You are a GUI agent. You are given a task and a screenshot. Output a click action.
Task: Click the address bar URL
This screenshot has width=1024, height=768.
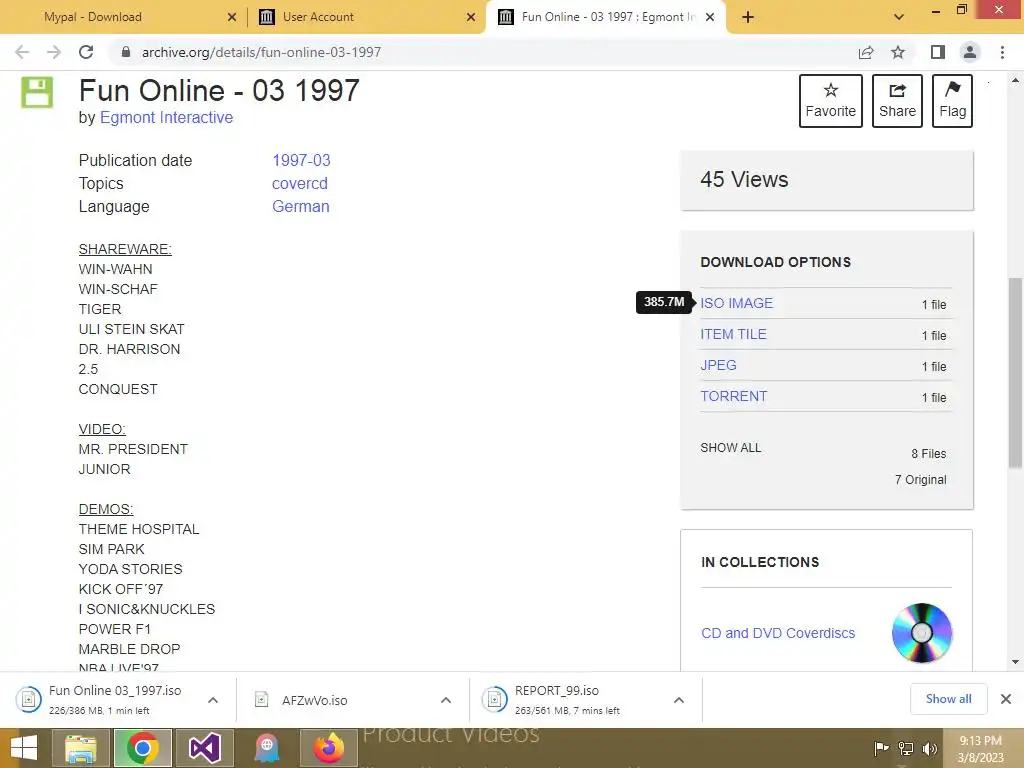(x=261, y=52)
